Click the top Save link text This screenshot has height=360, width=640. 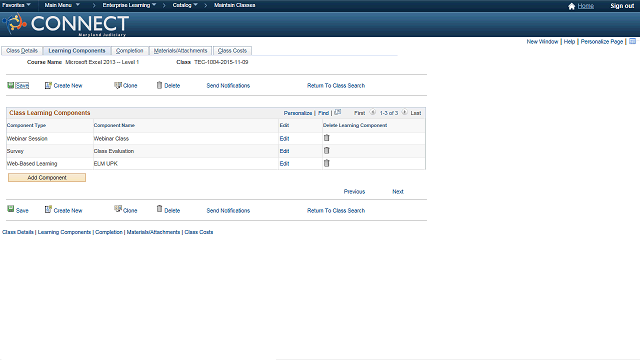(x=22, y=86)
